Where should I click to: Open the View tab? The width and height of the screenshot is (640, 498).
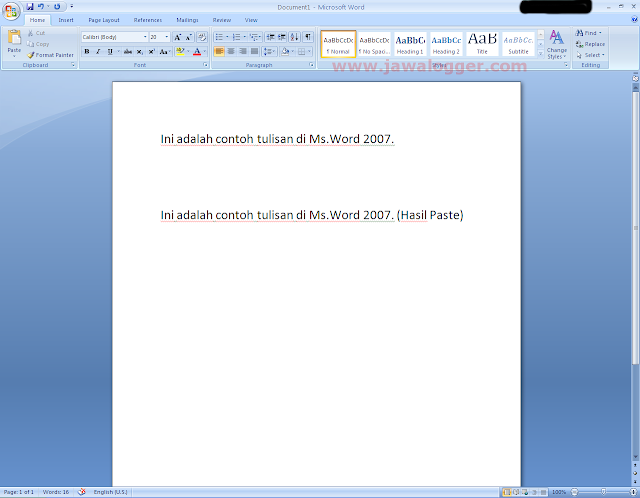pos(251,20)
